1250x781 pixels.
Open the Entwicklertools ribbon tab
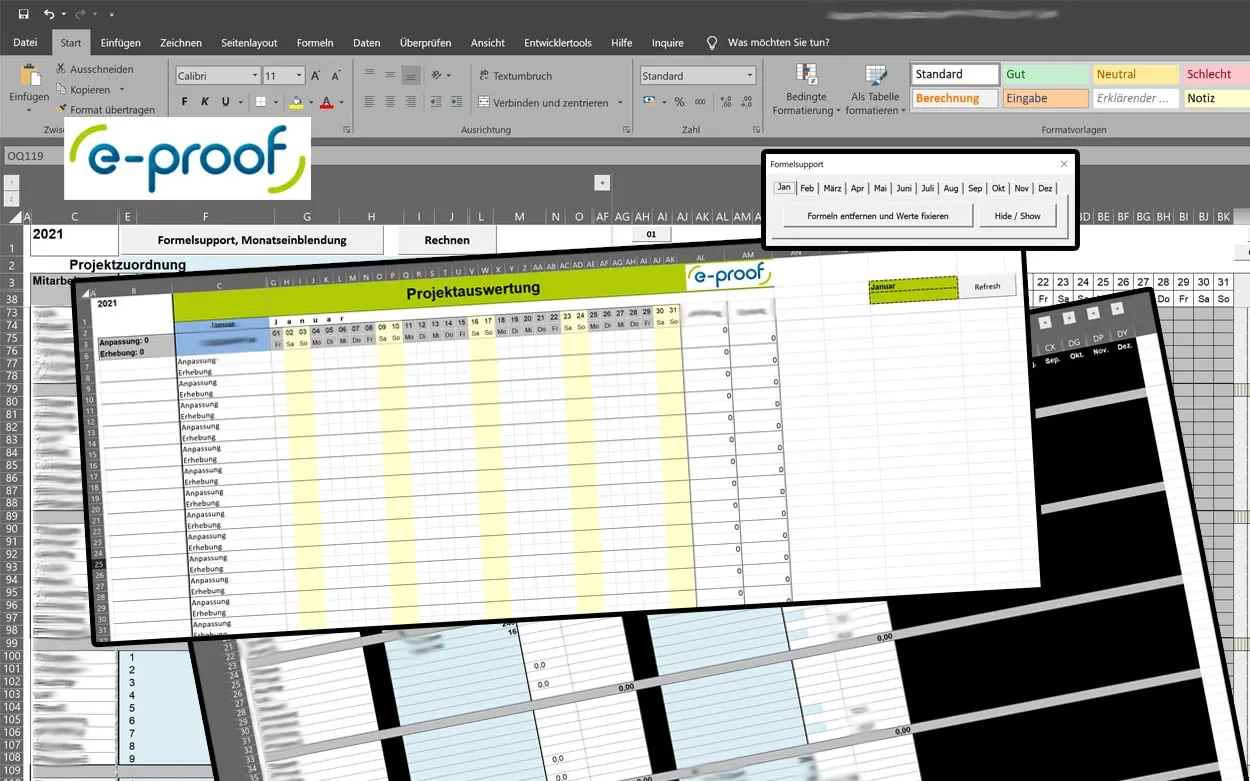558,43
